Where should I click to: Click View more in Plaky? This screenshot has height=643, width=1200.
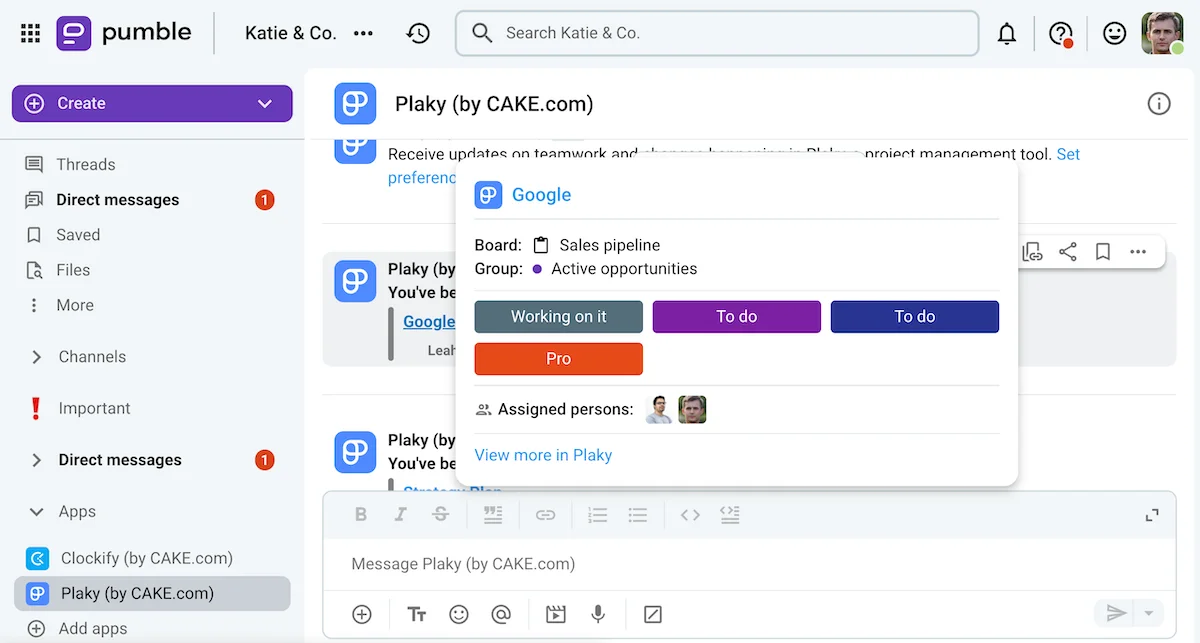tap(543, 455)
